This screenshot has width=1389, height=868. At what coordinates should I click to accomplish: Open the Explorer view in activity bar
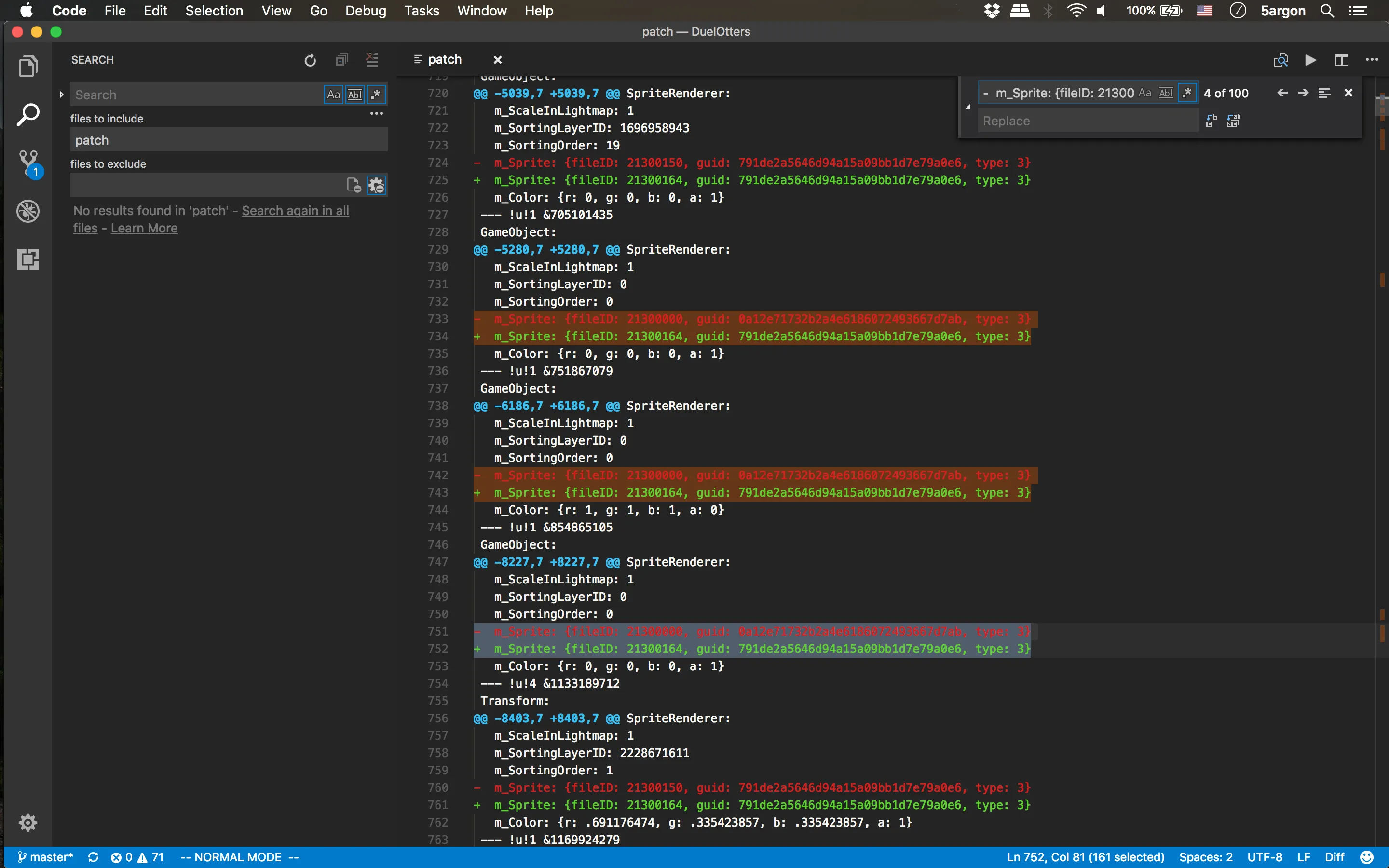[27, 67]
